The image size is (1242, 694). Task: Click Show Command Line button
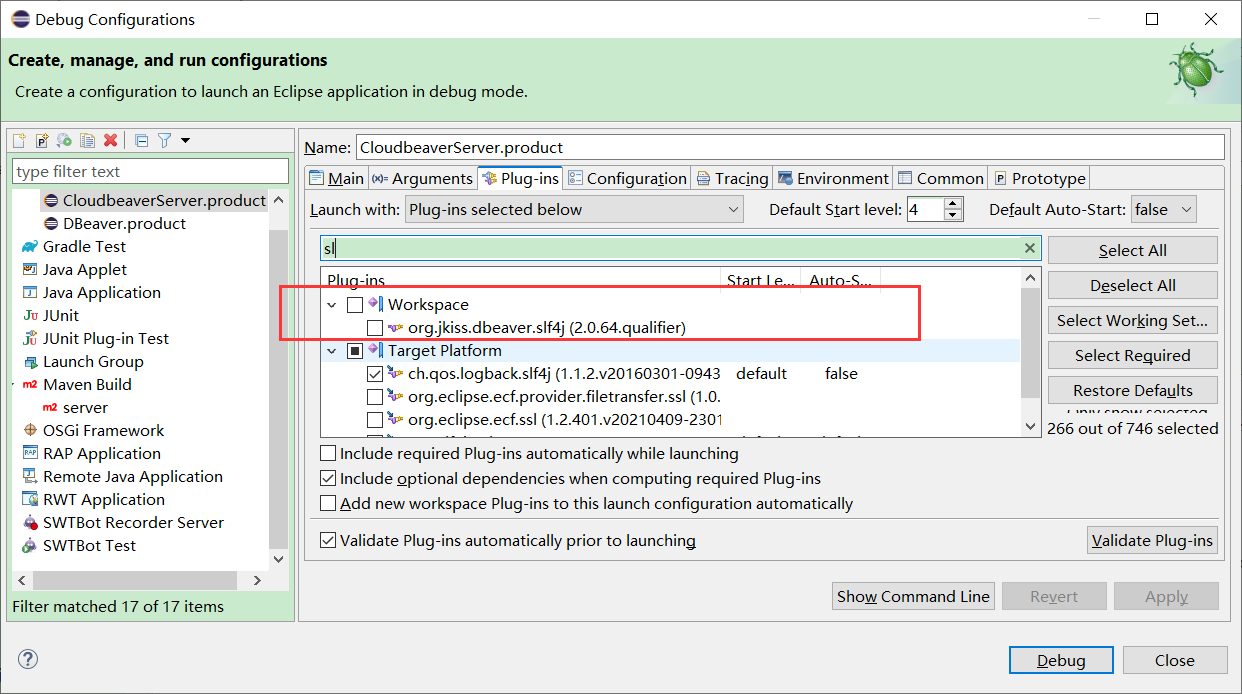tap(913, 596)
